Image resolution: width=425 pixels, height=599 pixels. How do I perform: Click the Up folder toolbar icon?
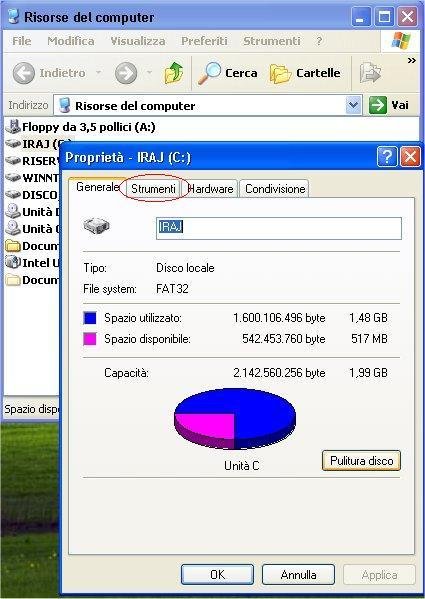click(174, 73)
